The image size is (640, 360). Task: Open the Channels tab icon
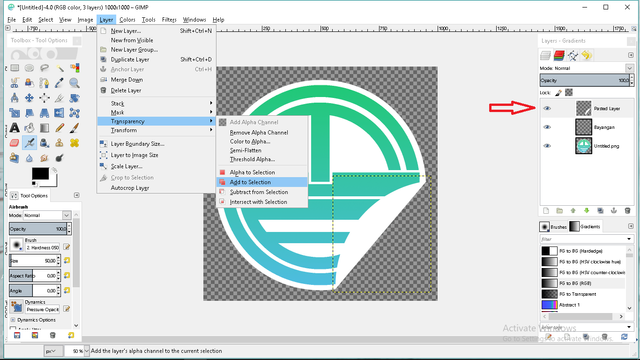tap(559, 56)
